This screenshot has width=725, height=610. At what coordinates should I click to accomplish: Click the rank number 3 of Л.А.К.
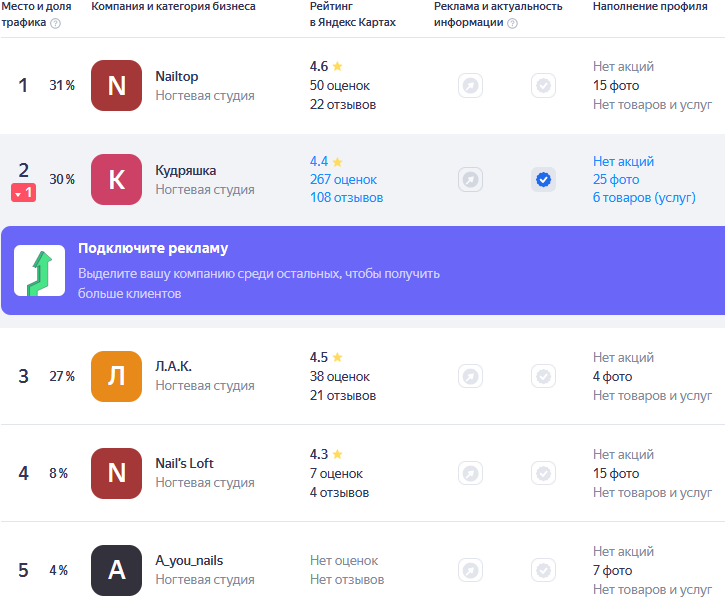(24, 376)
